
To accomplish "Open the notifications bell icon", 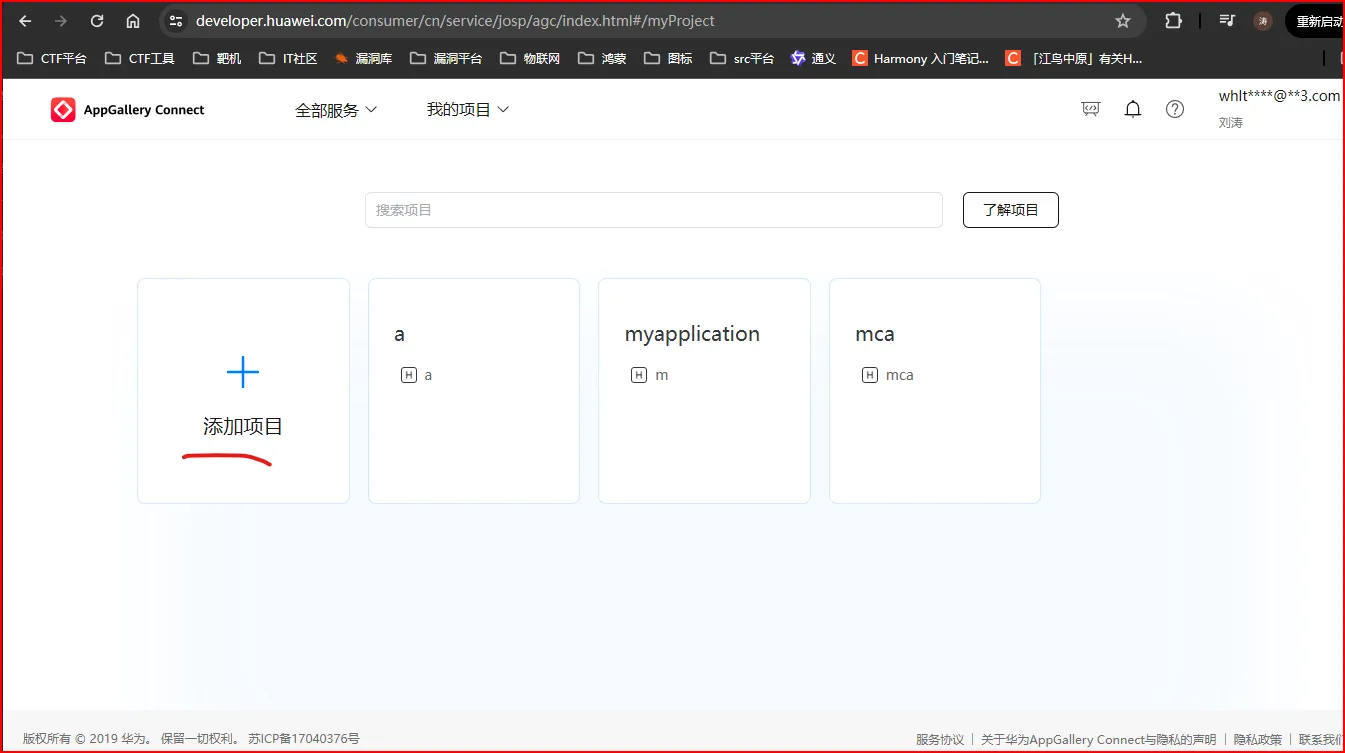I will pos(1133,109).
